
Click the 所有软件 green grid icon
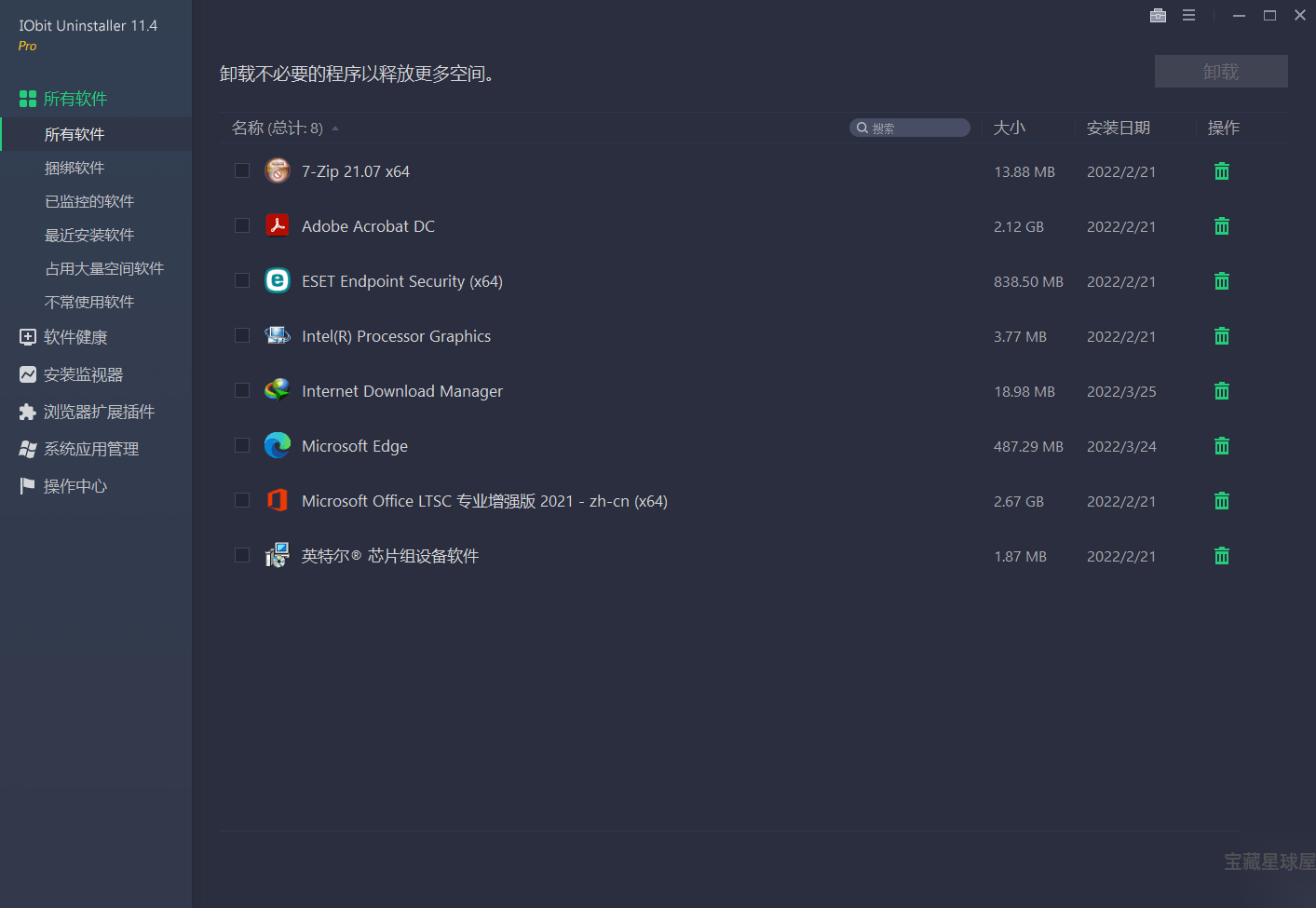point(28,99)
